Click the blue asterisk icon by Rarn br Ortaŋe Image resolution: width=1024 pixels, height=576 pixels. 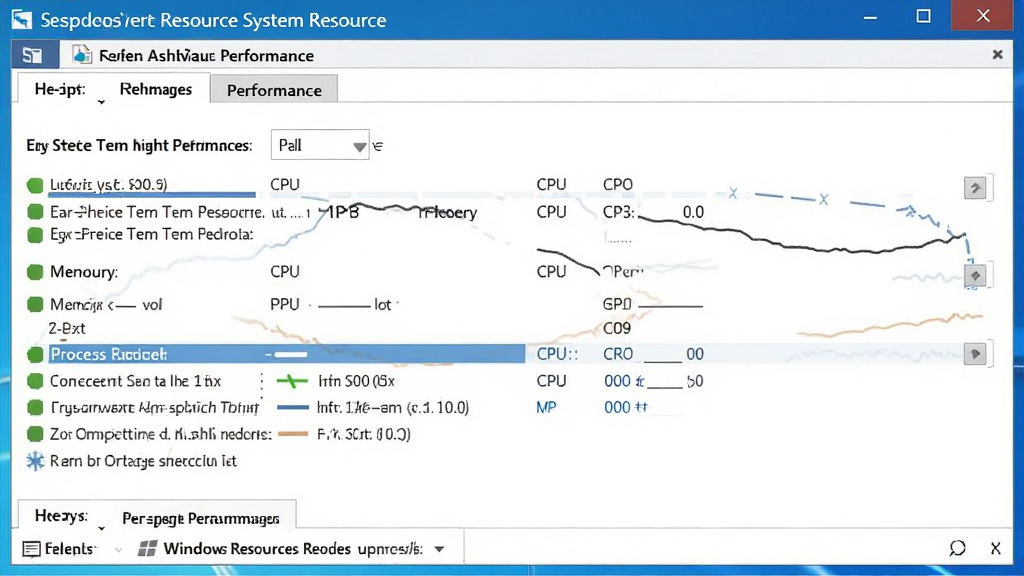click(35, 461)
